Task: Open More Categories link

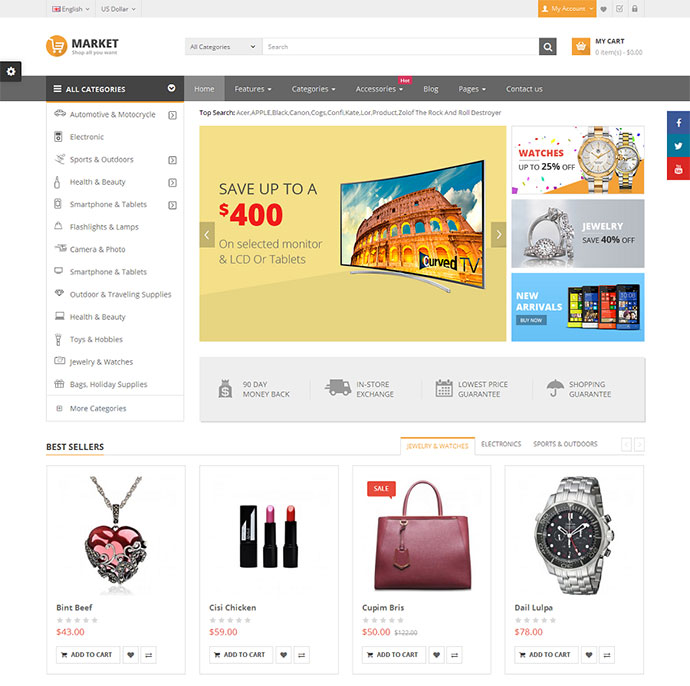Action: [98, 408]
